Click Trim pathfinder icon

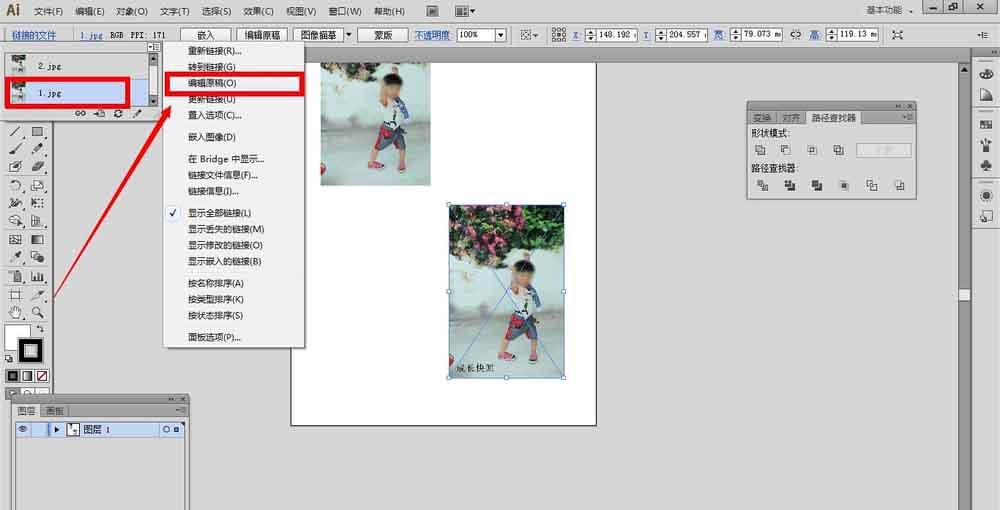[790, 186]
